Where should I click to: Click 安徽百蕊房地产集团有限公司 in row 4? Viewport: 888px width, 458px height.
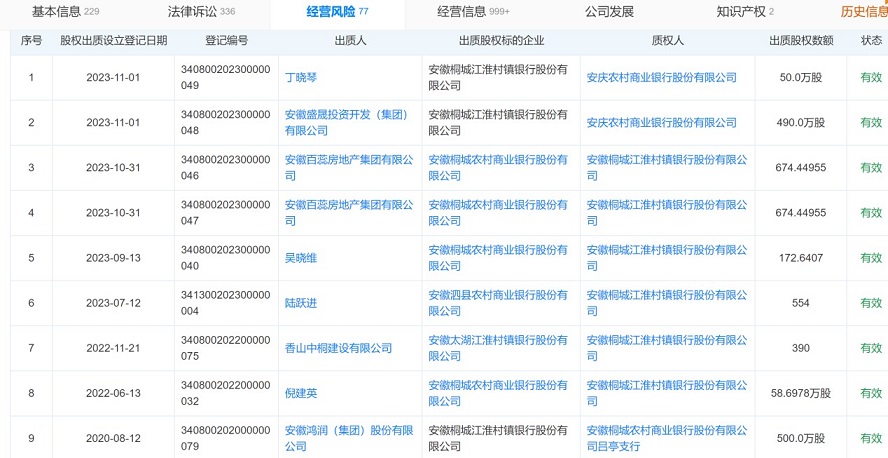tap(349, 213)
